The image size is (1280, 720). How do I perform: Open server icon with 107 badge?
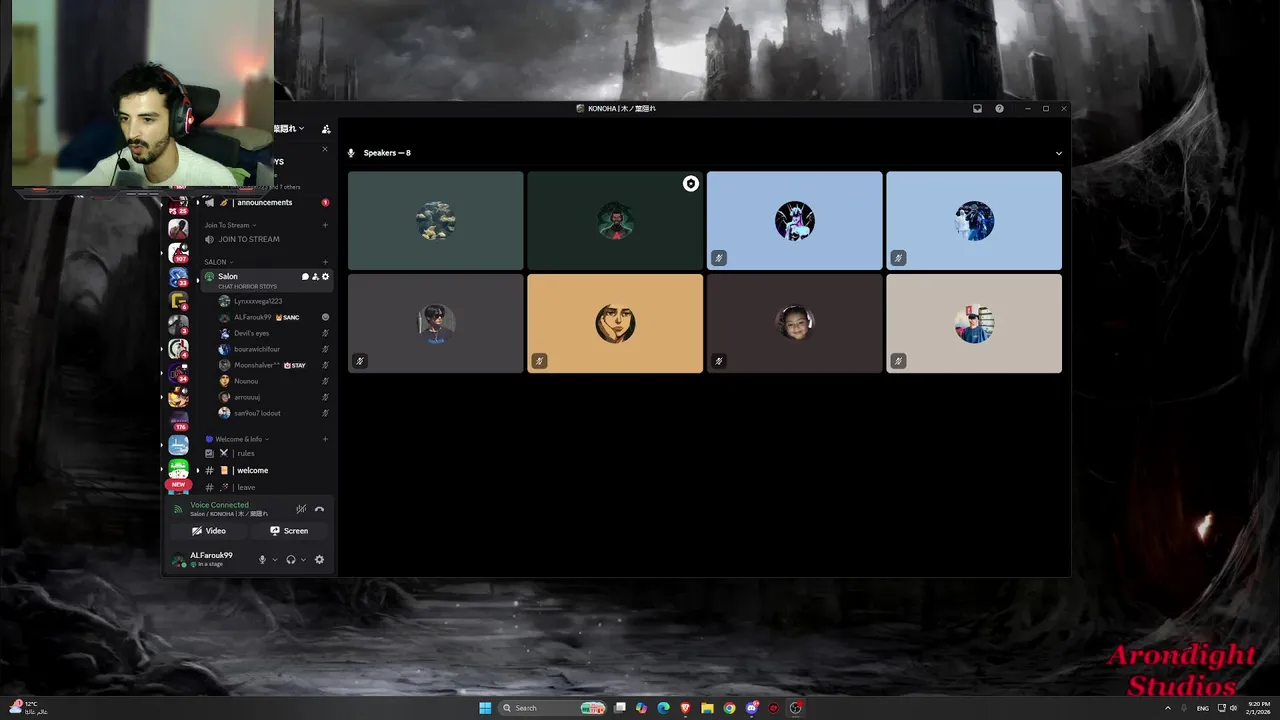pyautogui.click(x=178, y=252)
